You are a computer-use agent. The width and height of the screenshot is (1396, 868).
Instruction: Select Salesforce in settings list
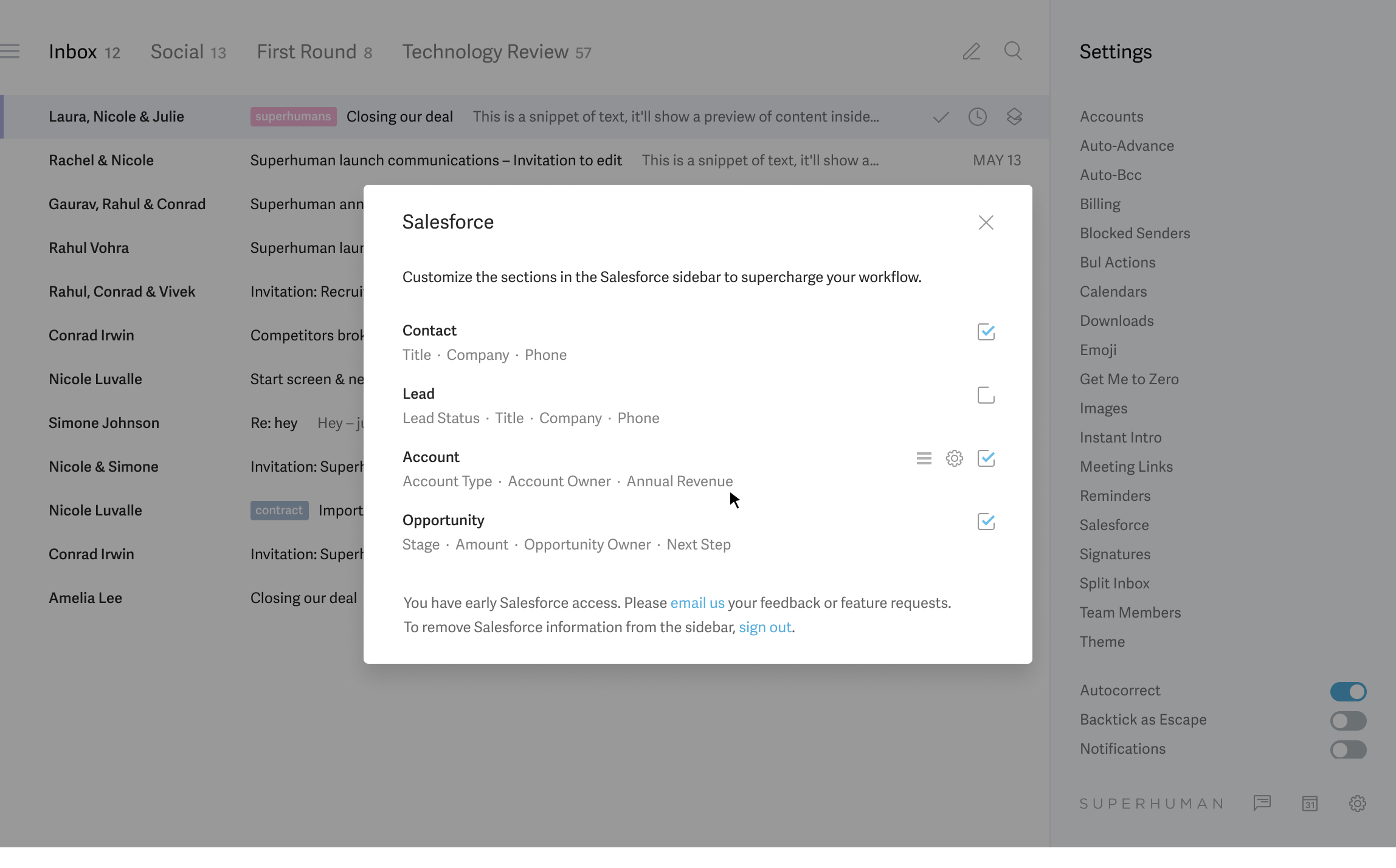tap(1114, 525)
